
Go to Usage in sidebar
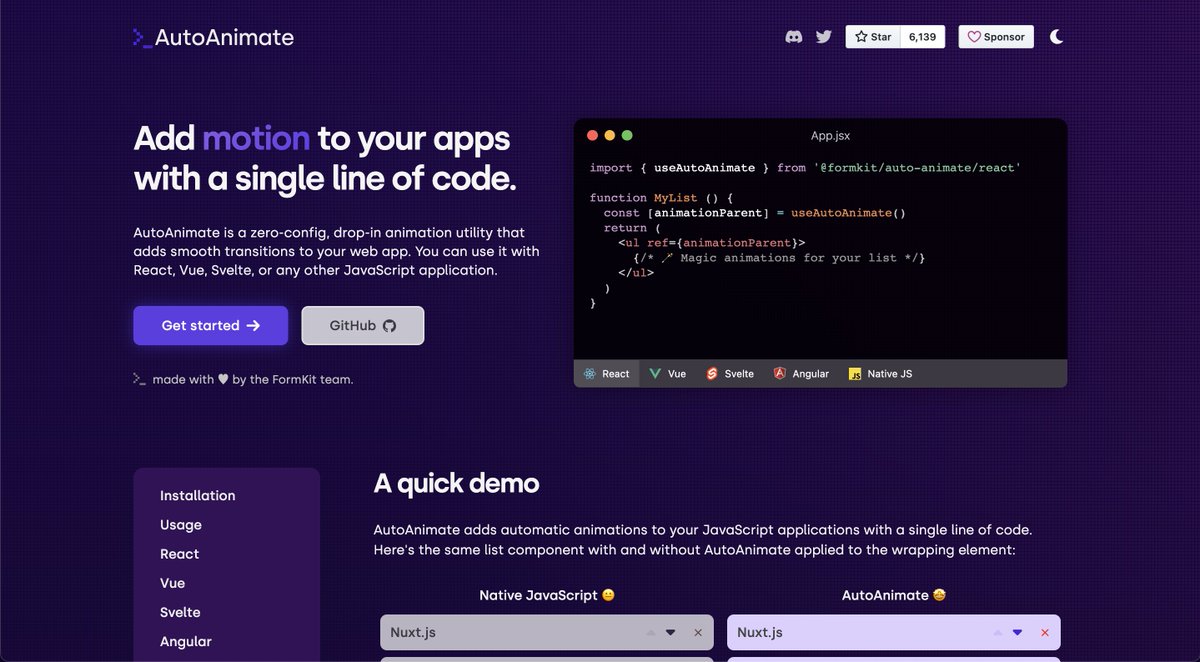(181, 524)
